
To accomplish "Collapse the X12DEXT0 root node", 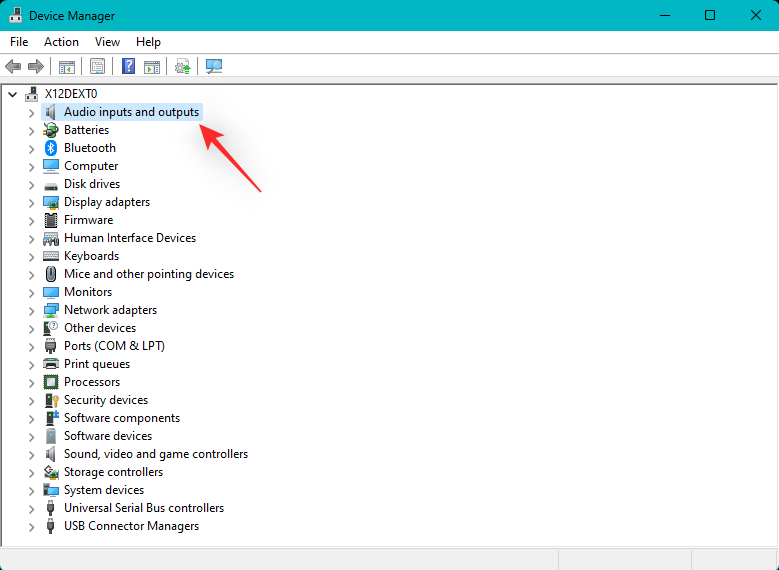I will tap(13, 94).
